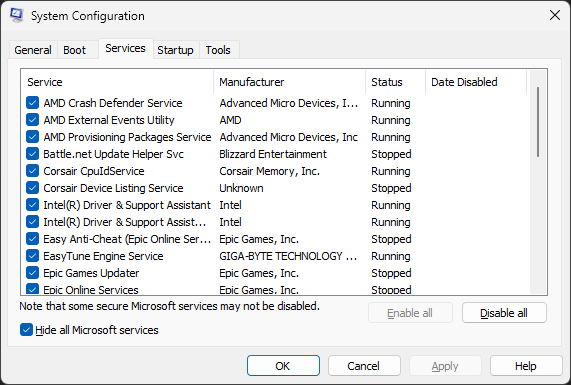Select Battle.net Update Helper Svc text

(113, 154)
